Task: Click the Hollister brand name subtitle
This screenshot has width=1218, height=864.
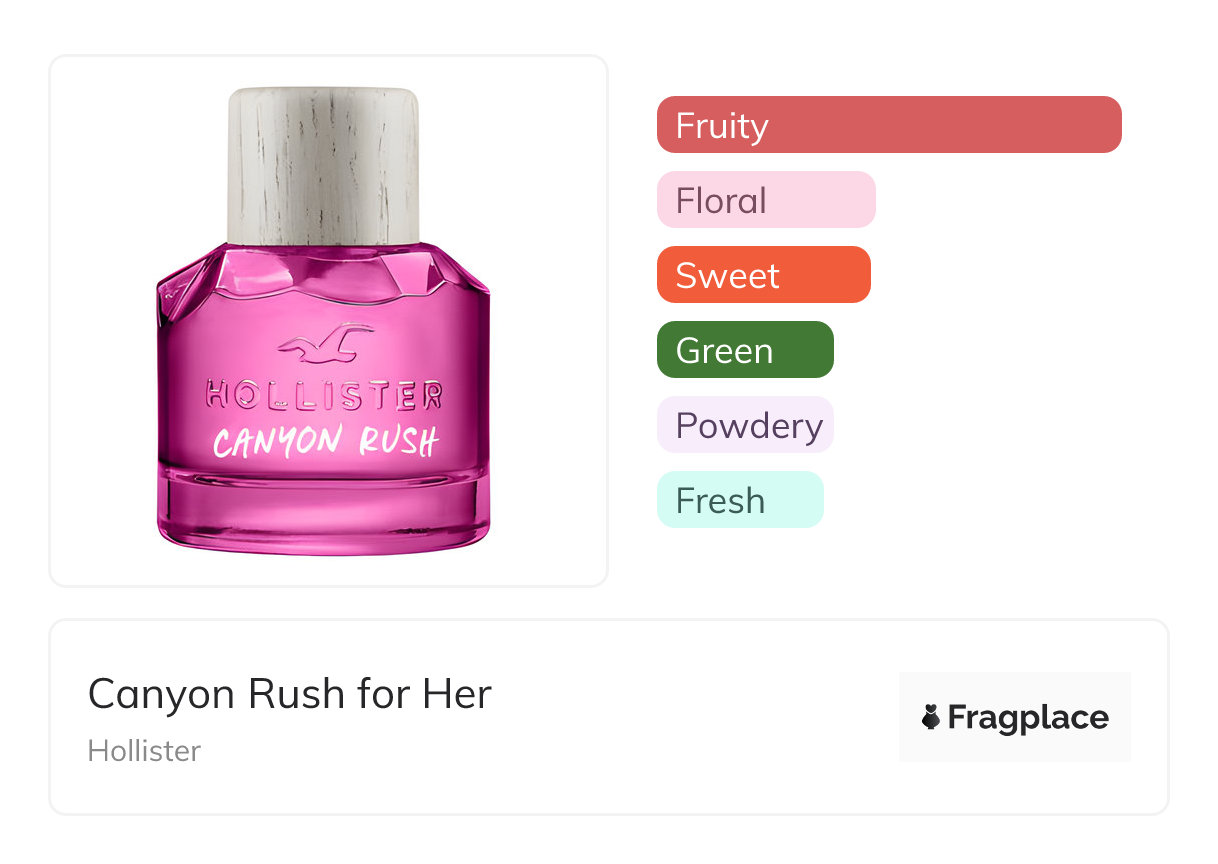Action: point(144,751)
